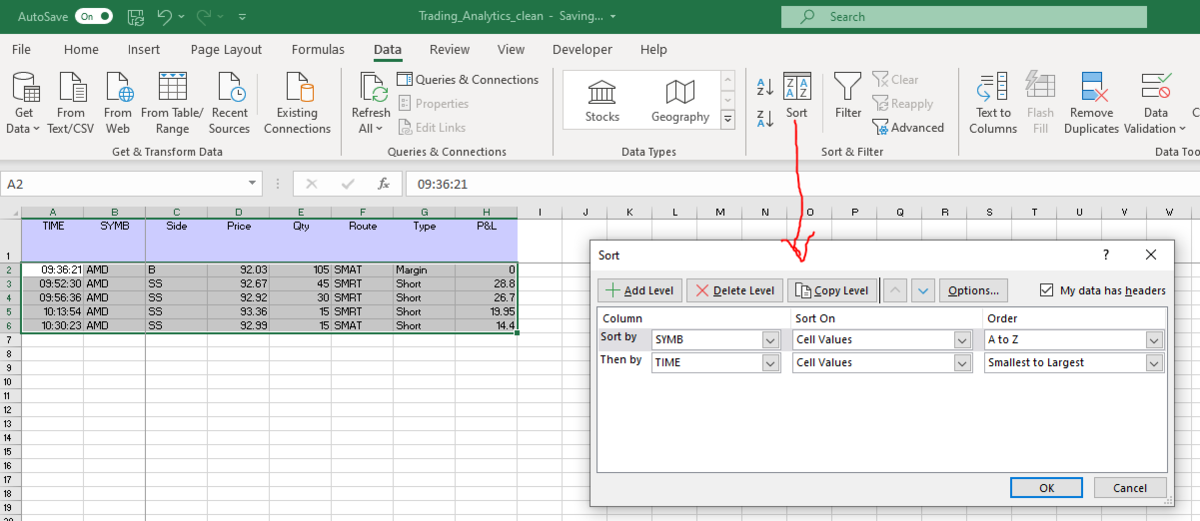The image size is (1200, 521).
Task: Switch to the Formulas ribbon tab
Action: tap(318, 49)
